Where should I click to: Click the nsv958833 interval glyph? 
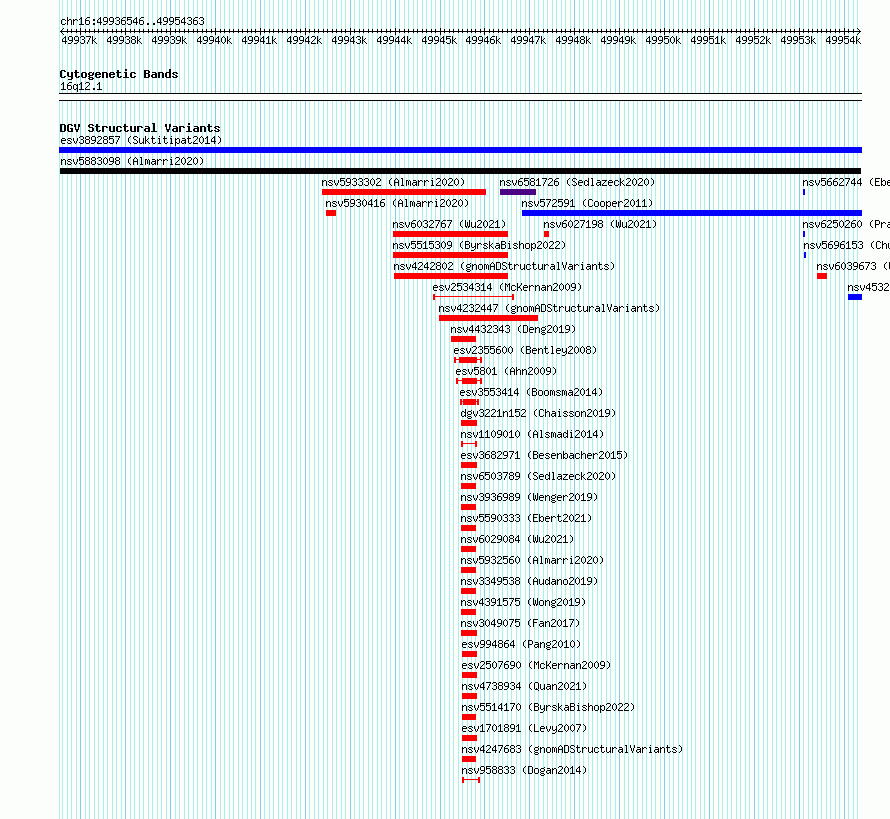pyautogui.click(x=471, y=780)
